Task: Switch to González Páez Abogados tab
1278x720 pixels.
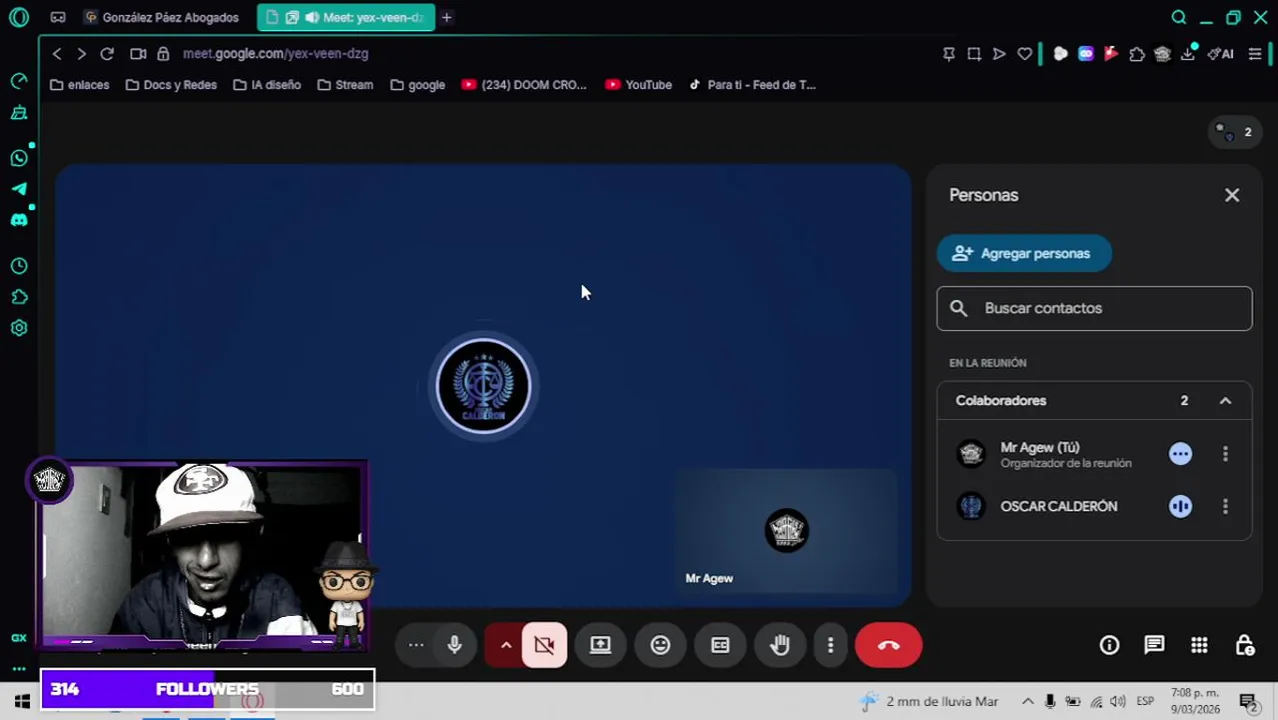Action: [x=162, y=17]
